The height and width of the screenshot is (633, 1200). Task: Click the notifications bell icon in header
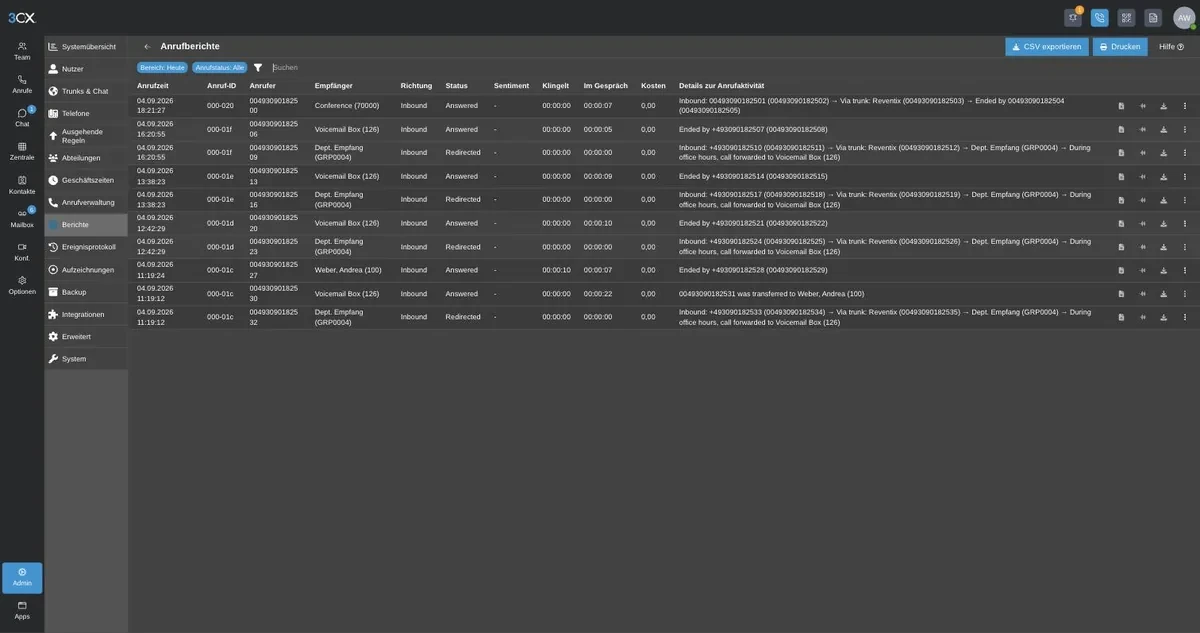(x=1073, y=18)
